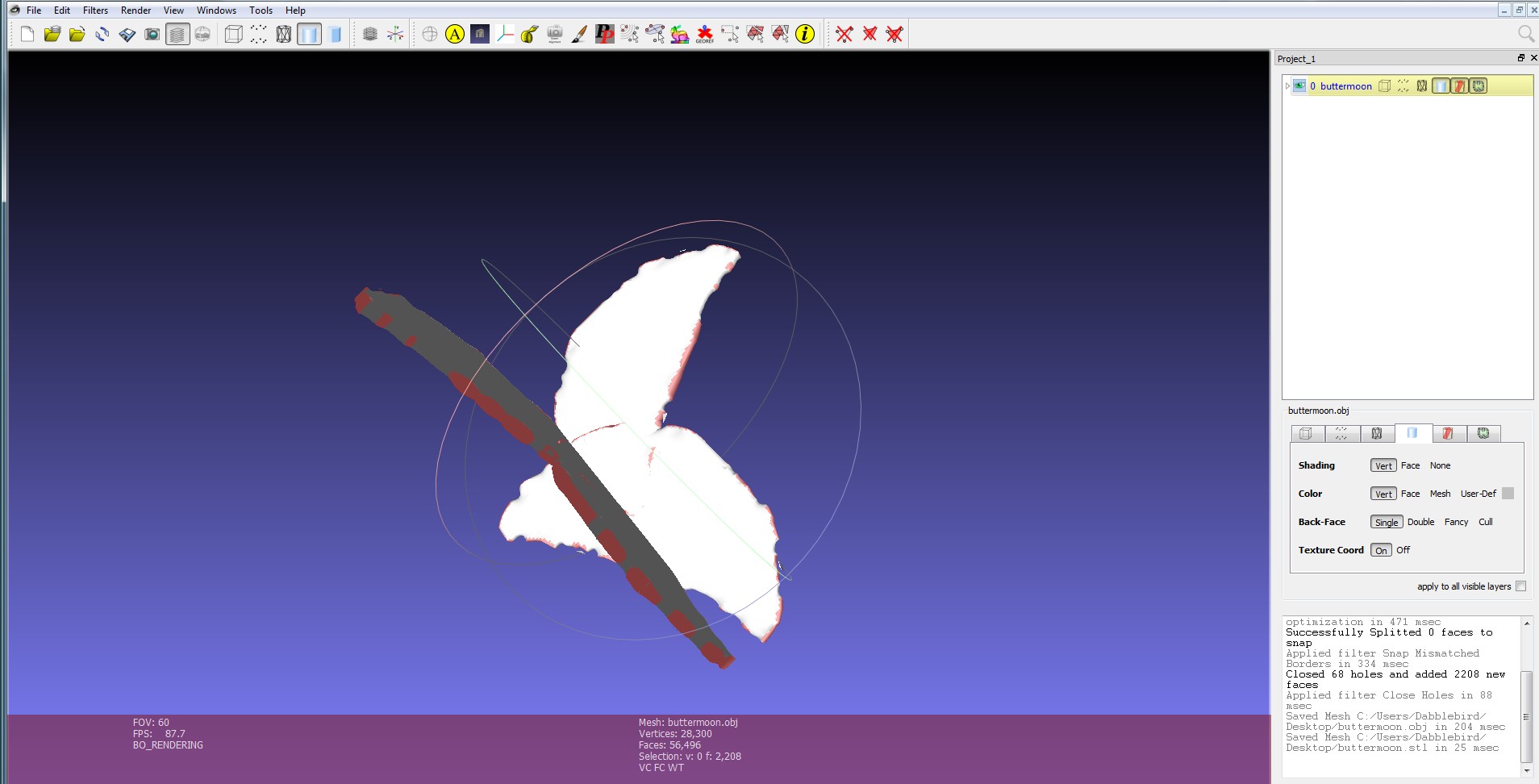Open the raster alignment camera tool
The height and width of the screenshot is (784, 1539).
[x=555, y=34]
